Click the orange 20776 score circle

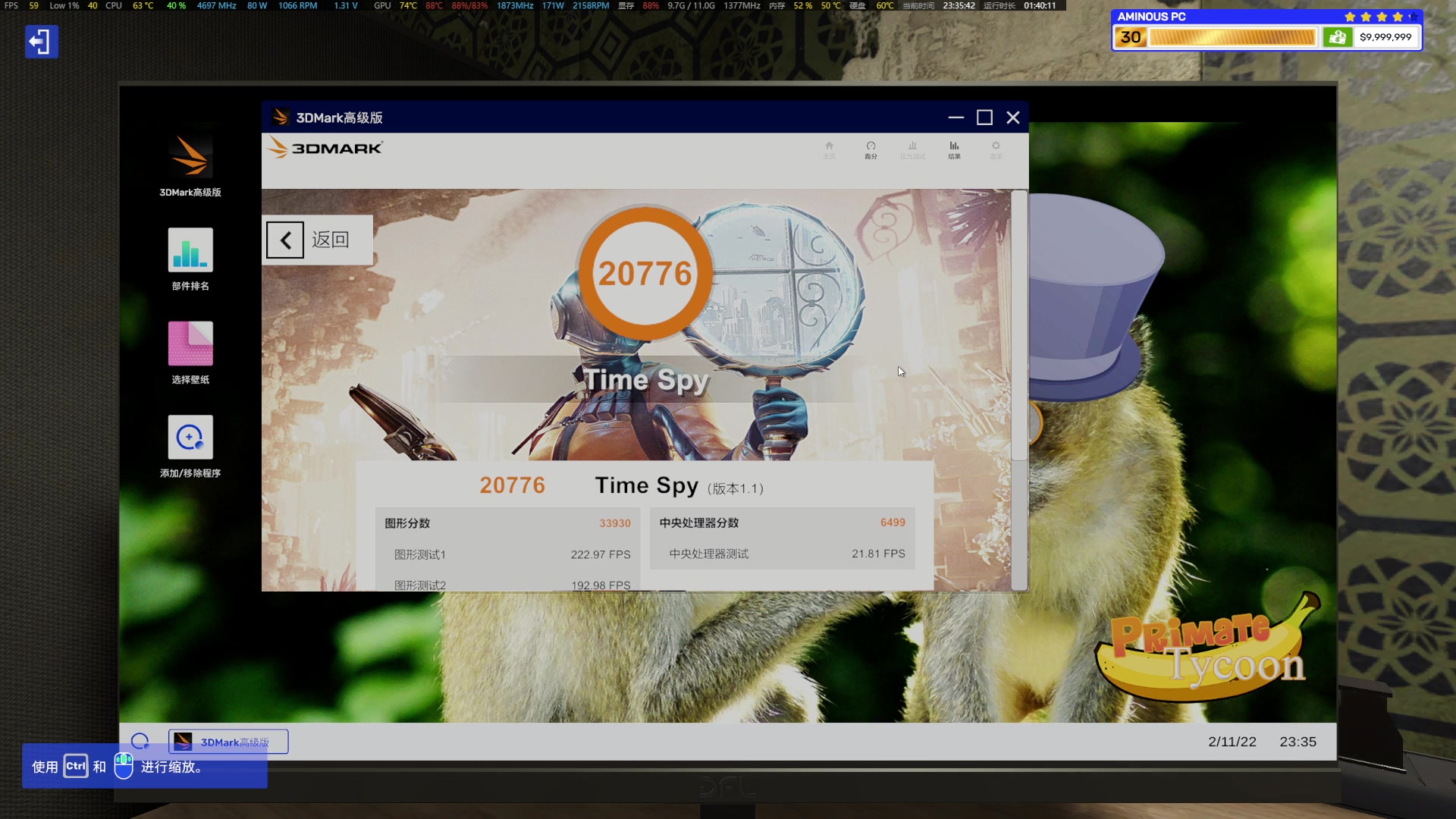point(645,273)
